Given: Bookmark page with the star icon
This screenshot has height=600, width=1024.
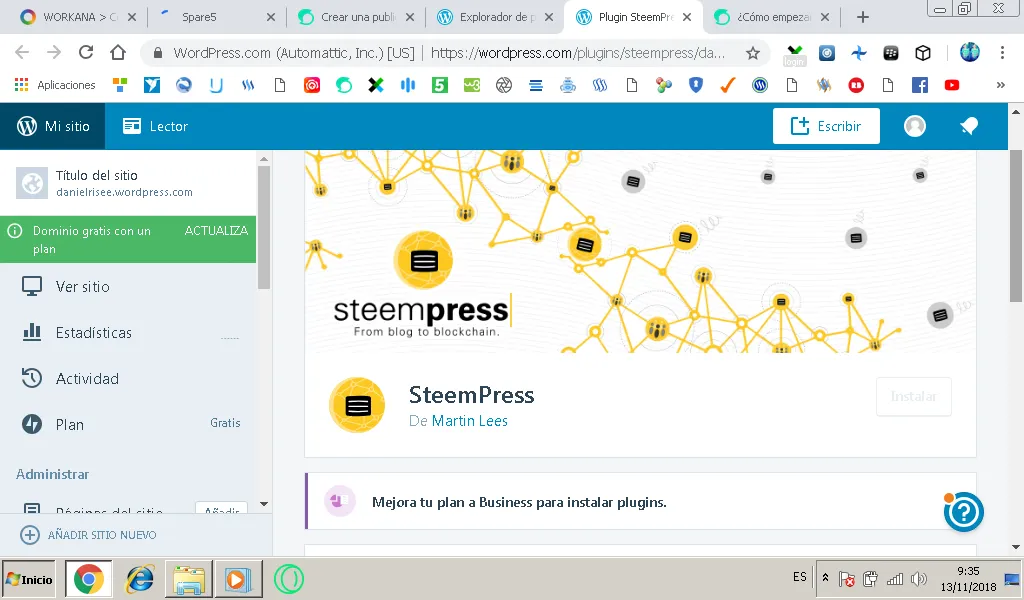Looking at the screenshot, I should tap(753, 53).
